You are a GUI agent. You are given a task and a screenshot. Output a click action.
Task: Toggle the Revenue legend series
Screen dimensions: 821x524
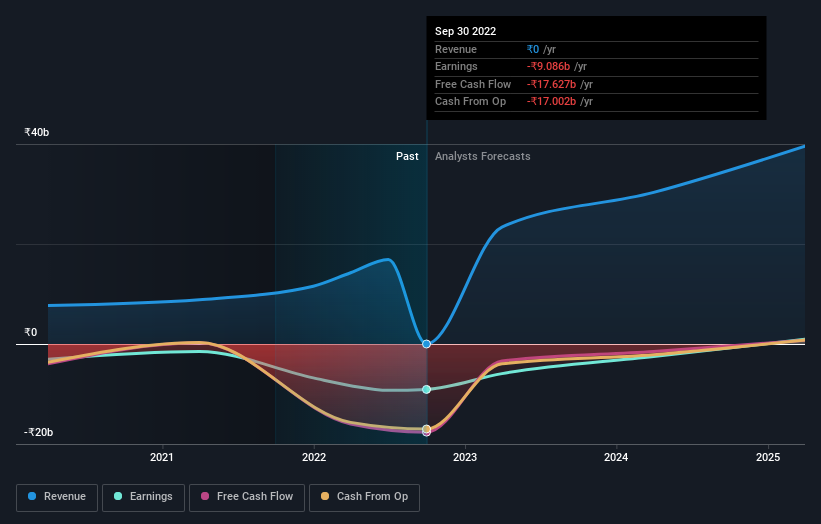57,497
